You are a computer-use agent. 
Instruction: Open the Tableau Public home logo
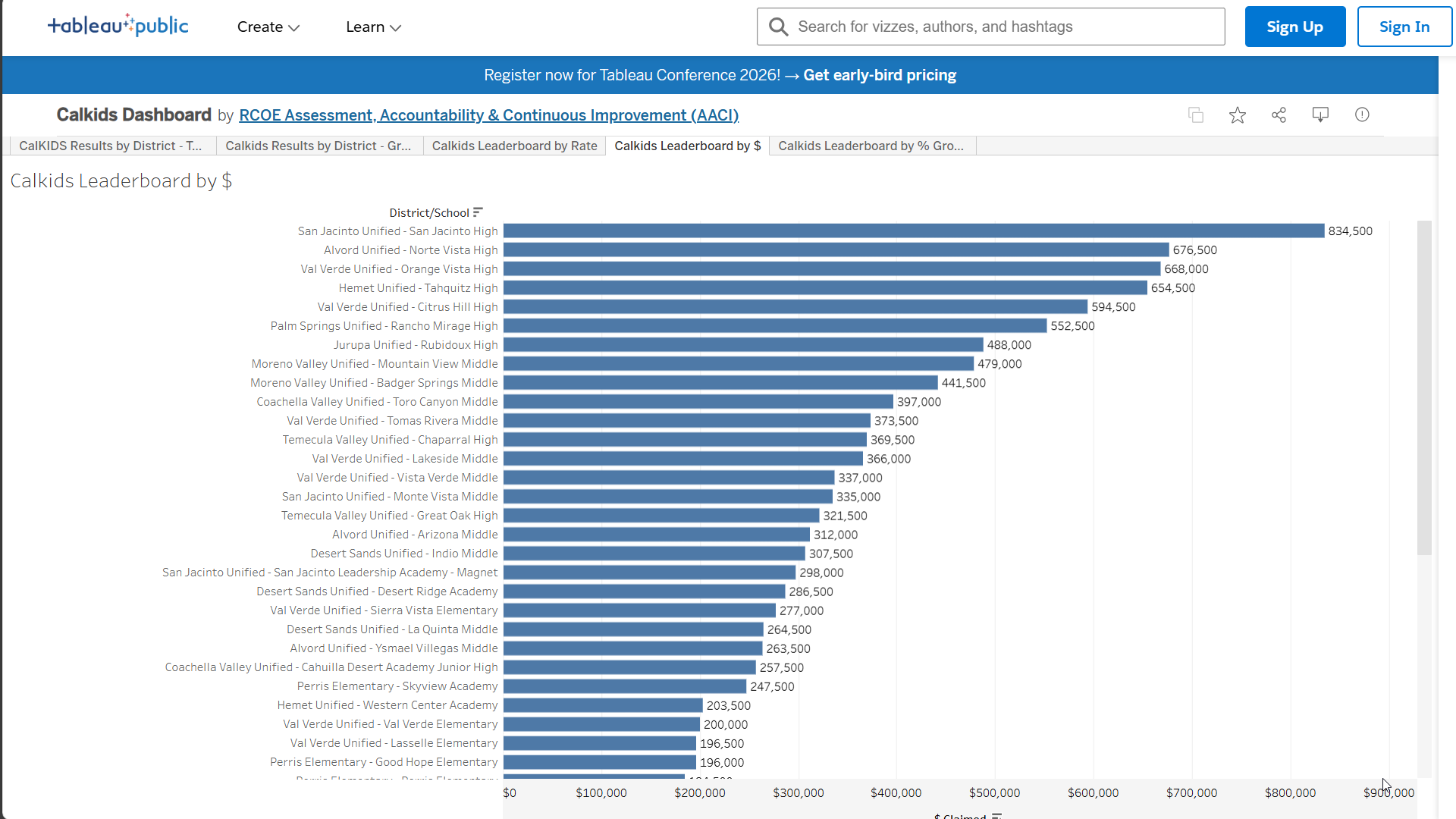pos(118,25)
